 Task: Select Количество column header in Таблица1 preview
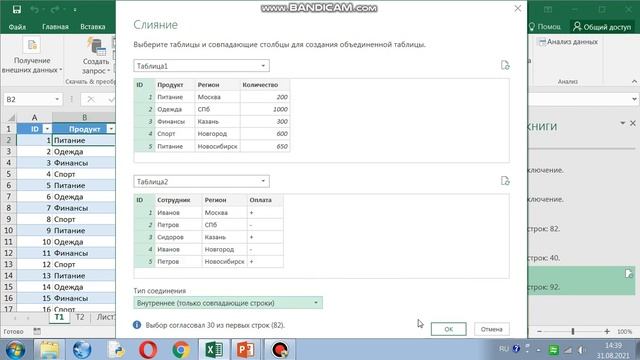click(265, 85)
